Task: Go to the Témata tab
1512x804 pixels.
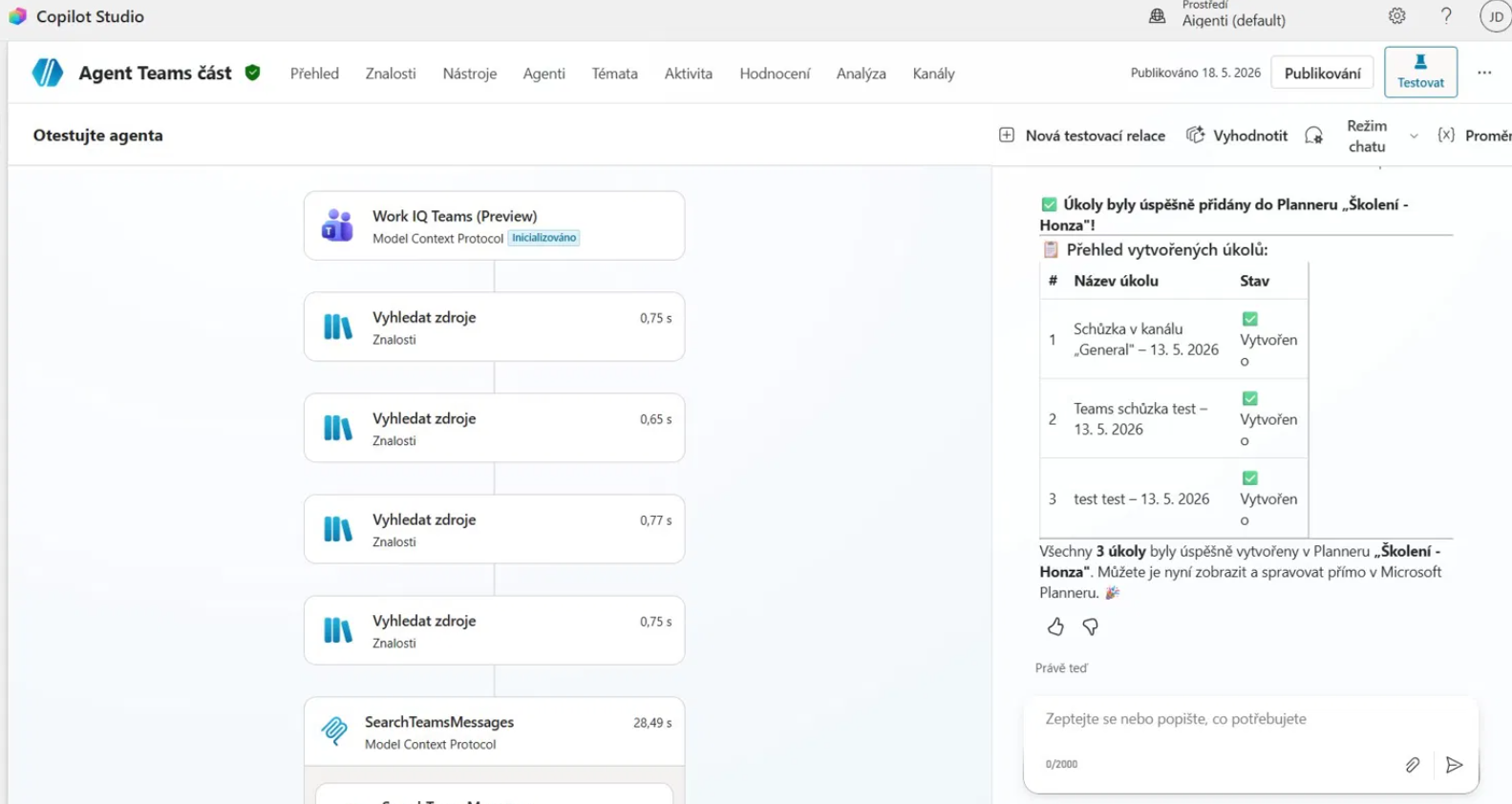Action: point(614,73)
